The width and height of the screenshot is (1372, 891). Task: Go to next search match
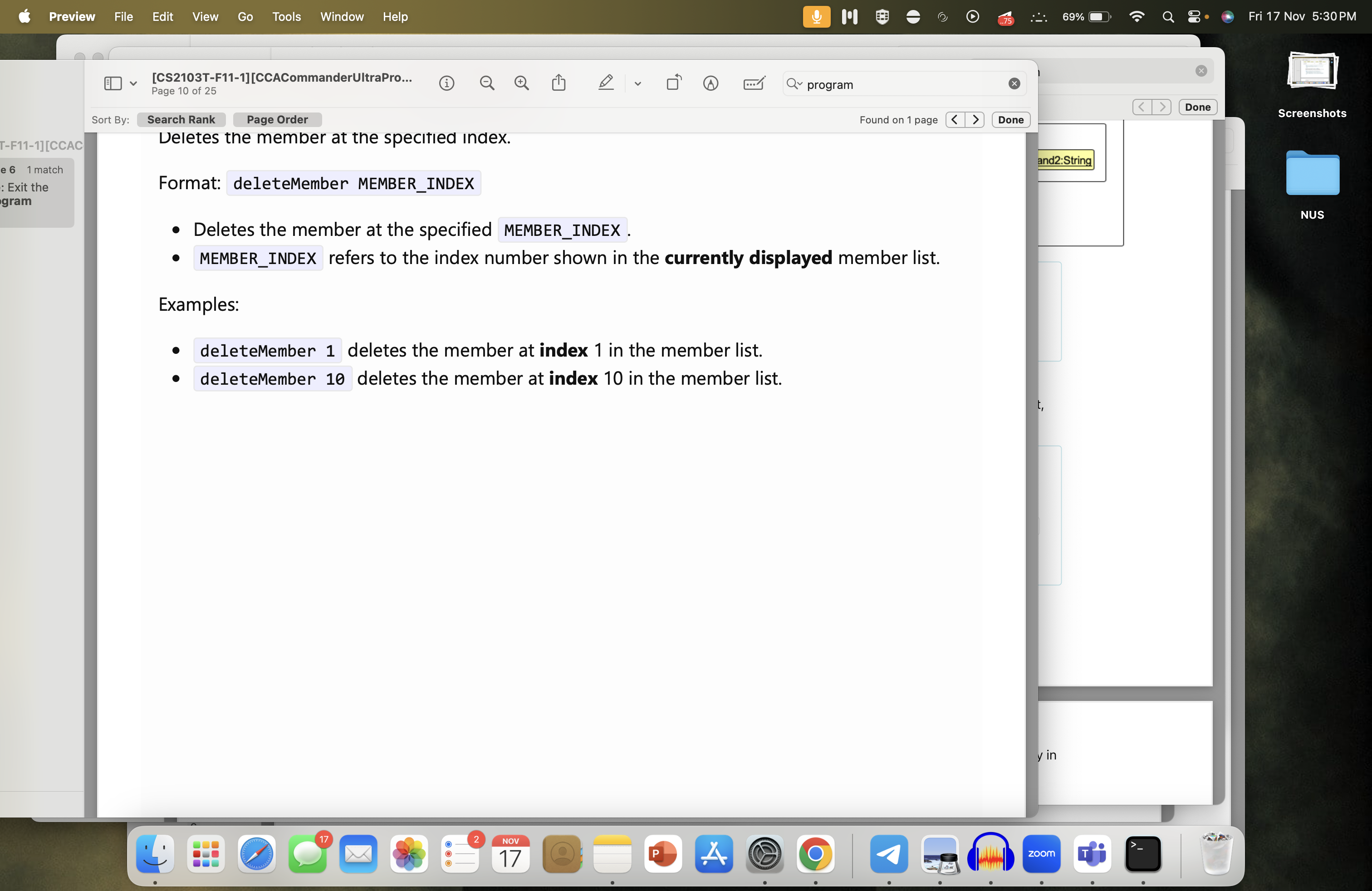pyautogui.click(x=975, y=119)
